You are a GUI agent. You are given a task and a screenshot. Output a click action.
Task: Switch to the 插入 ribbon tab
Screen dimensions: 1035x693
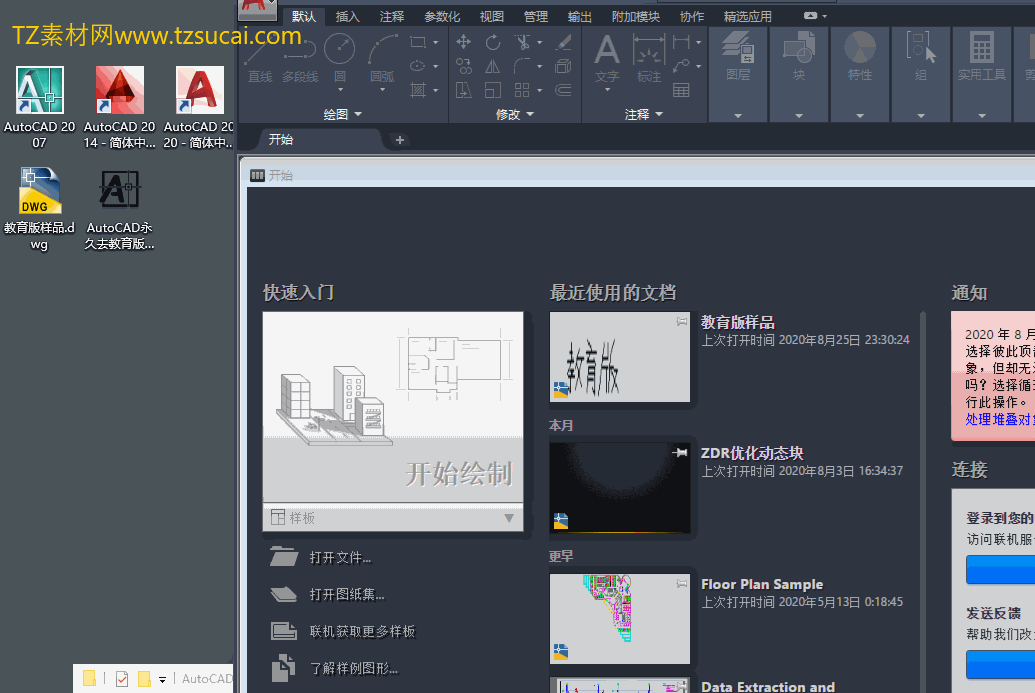pos(347,16)
